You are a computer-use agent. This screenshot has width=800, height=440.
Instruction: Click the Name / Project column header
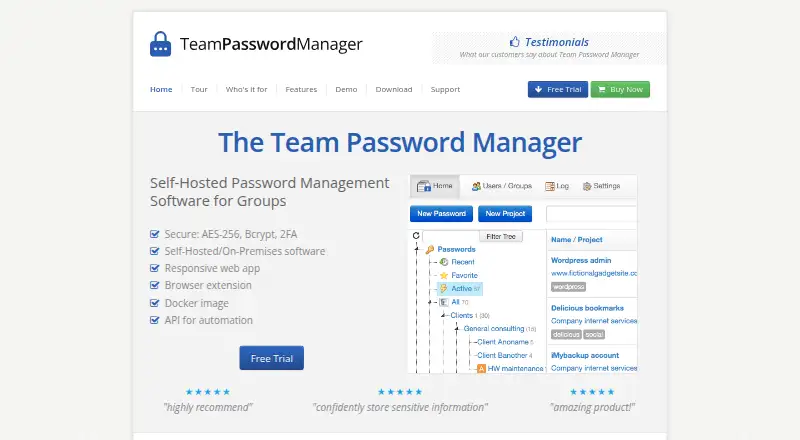point(577,239)
